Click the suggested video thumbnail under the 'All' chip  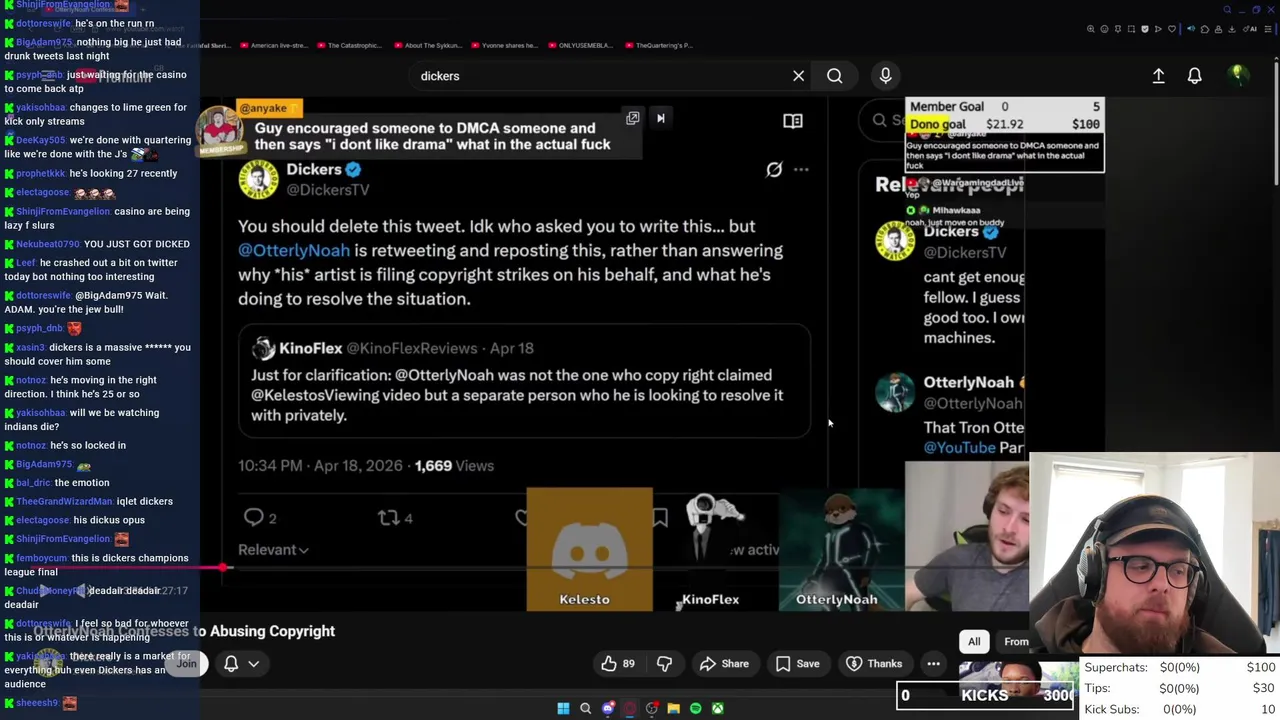coord(1018,678)
